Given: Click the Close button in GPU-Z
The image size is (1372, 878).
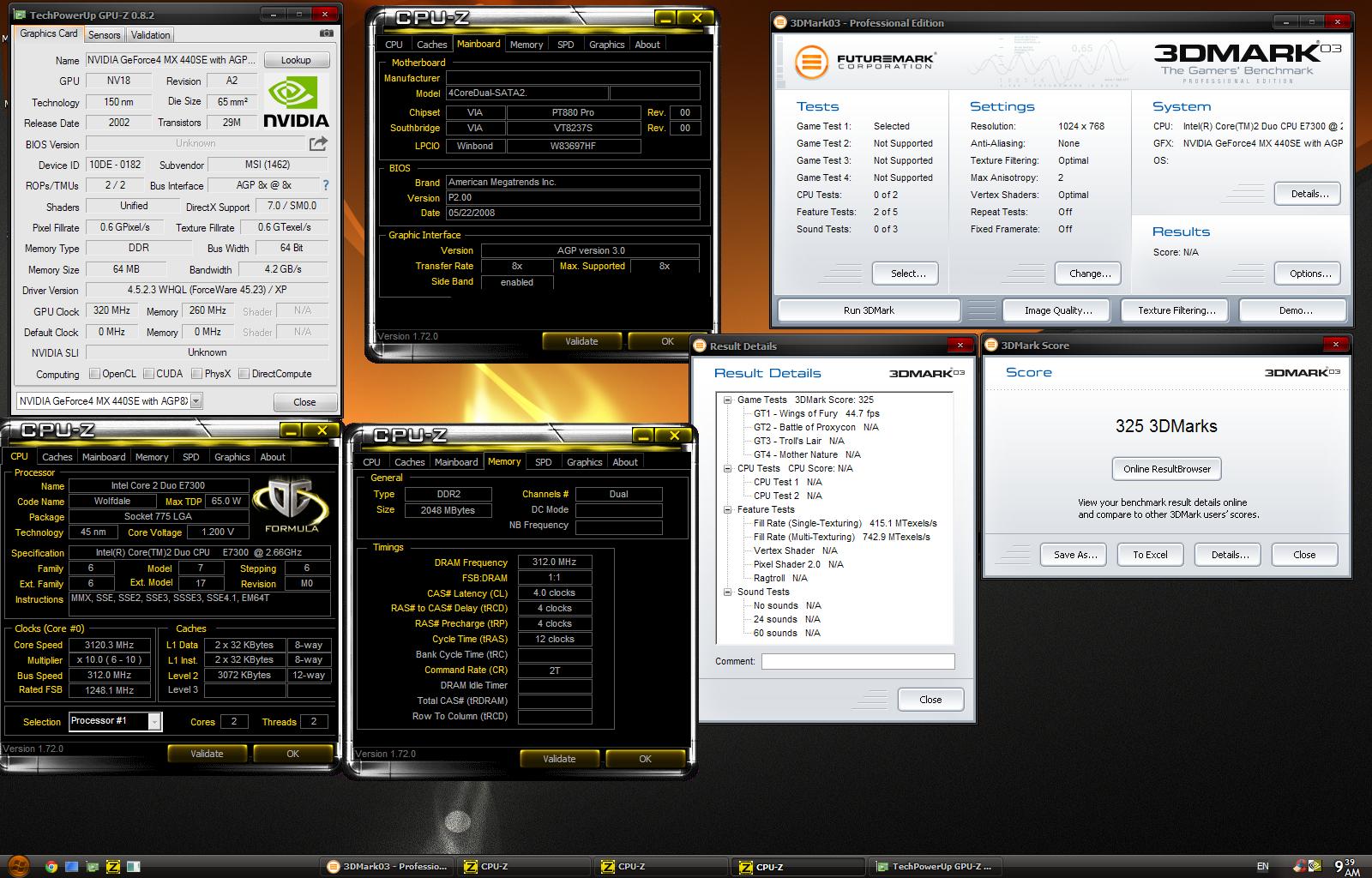Looking at the screenshot, I should pos(304,401).
